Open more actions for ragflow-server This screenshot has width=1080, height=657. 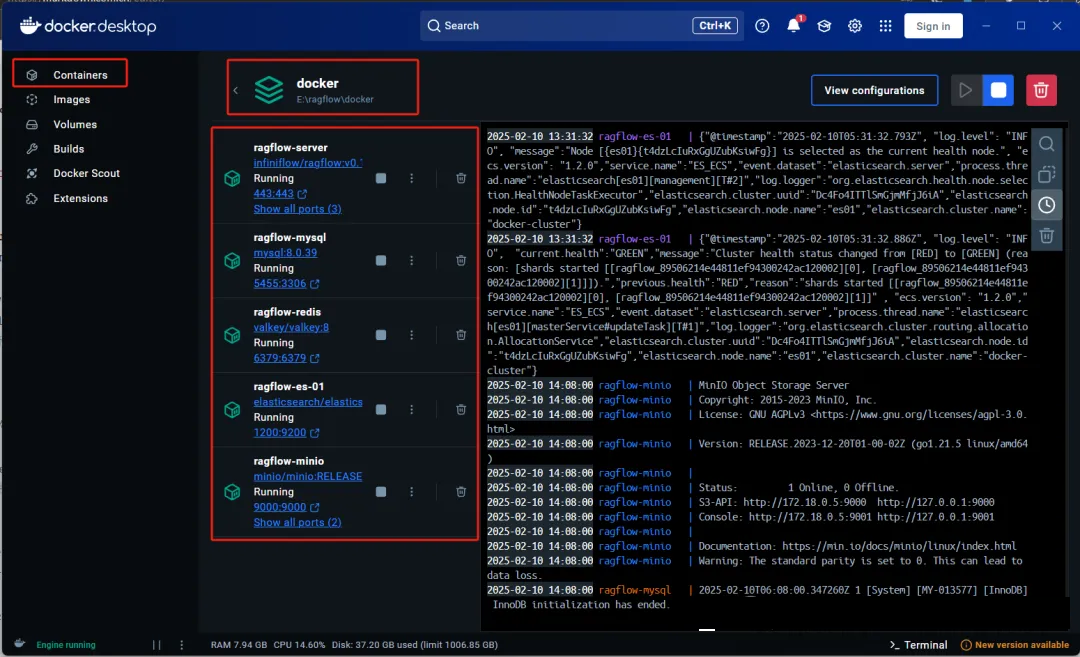pos(412,178)
